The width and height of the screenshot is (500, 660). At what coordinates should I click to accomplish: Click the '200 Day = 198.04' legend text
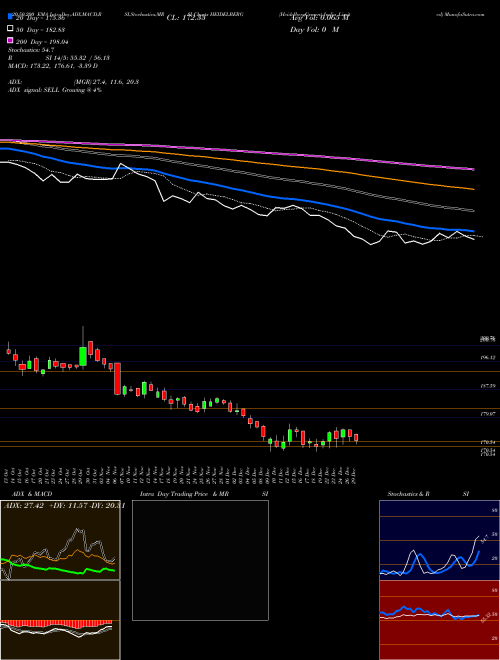pyautogui.click(x=42, y=42)
